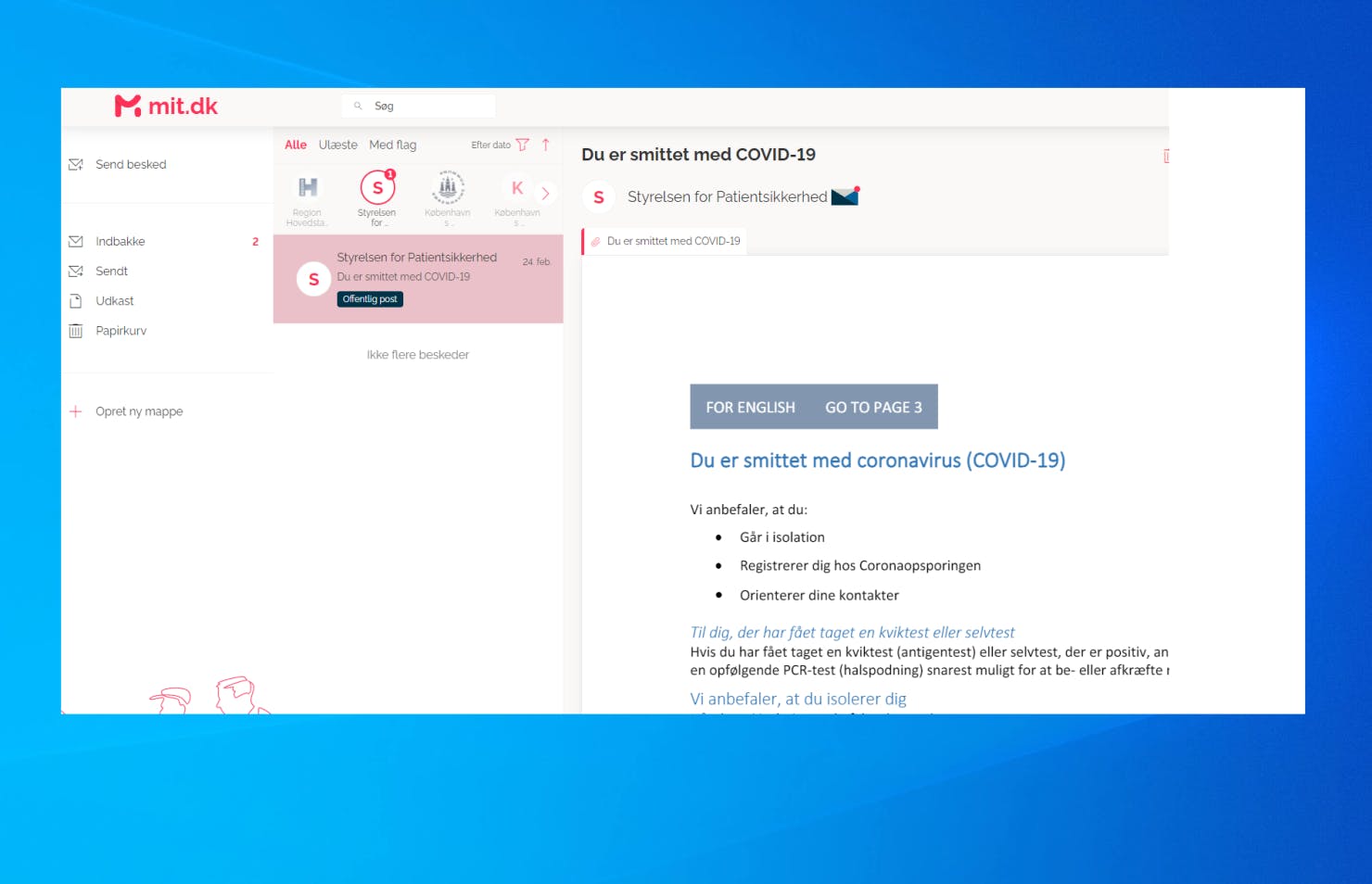Switch to the Ulæste tab

tap(337, 145)
